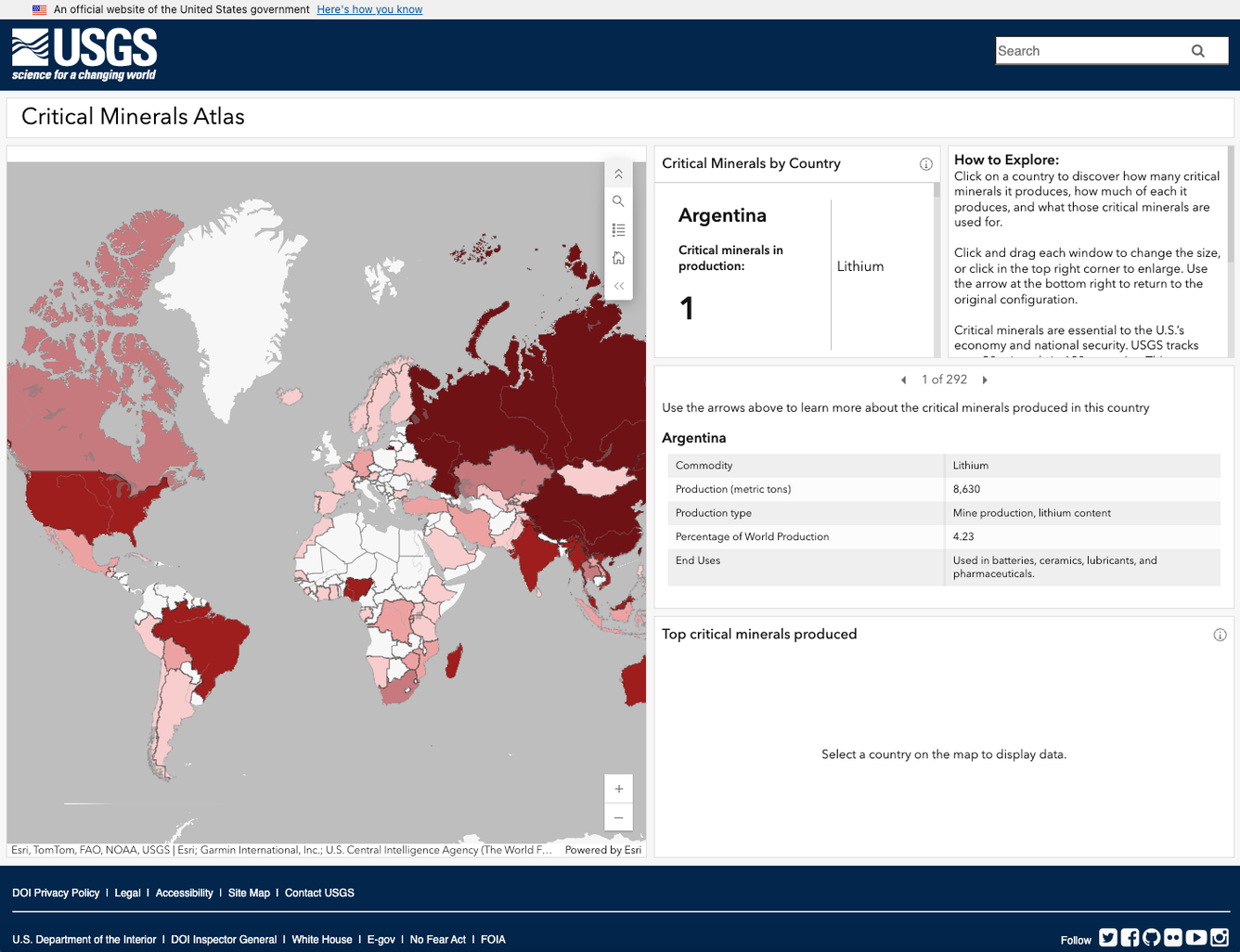Open the map search tool

618,200
